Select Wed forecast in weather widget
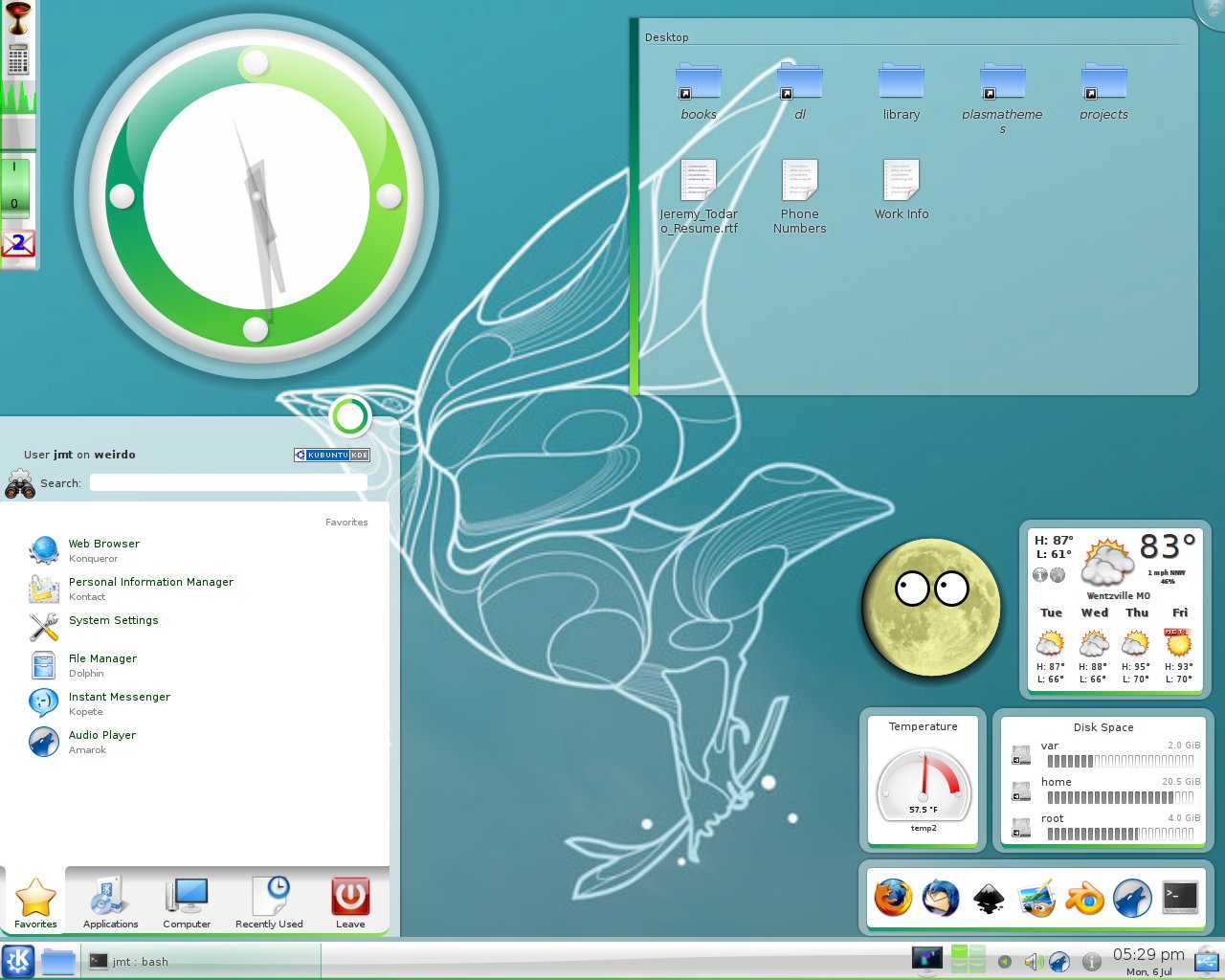 1094,646
